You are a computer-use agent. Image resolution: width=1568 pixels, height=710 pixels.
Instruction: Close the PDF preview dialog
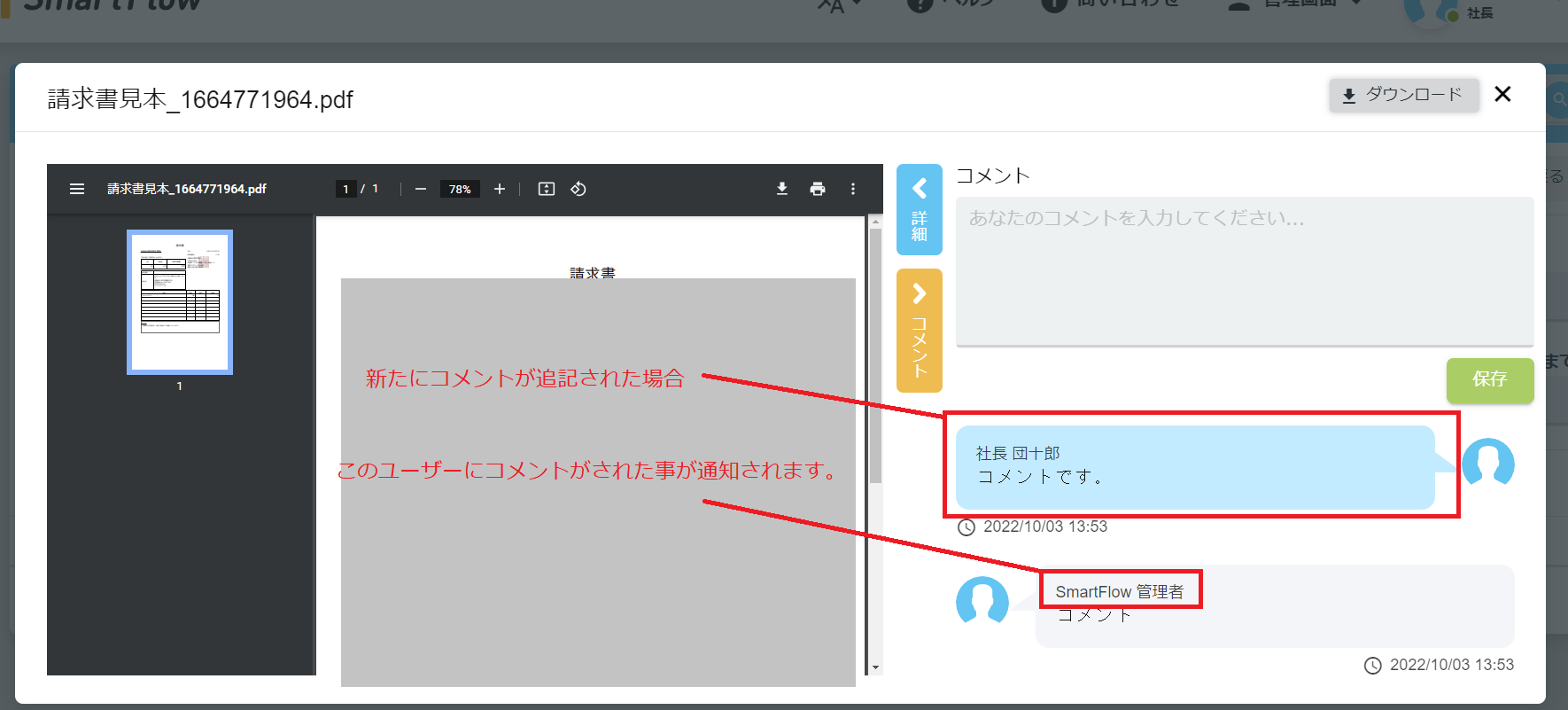coord(1502,94)
